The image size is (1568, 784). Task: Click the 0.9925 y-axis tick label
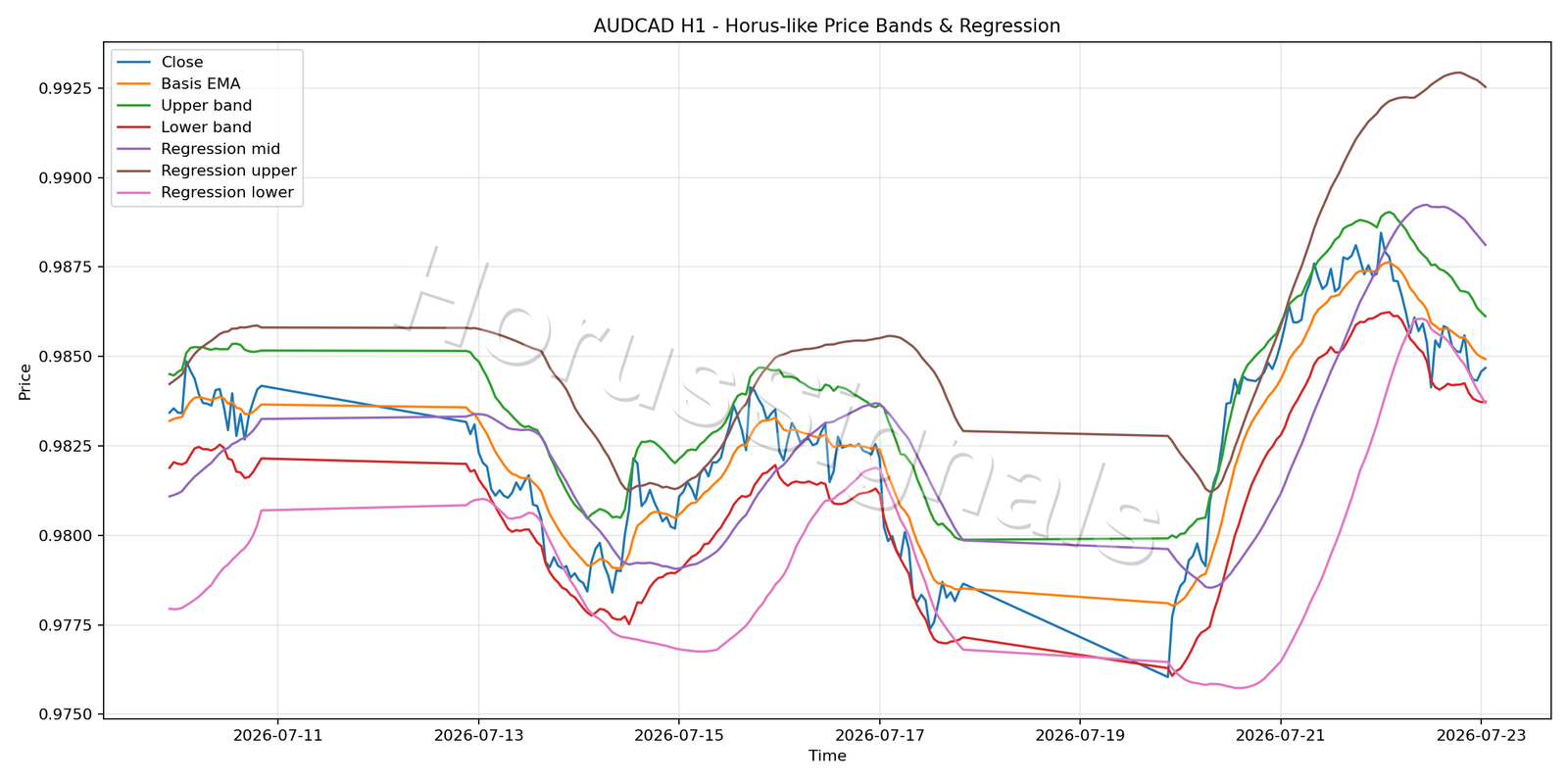(x=66, y=88)
